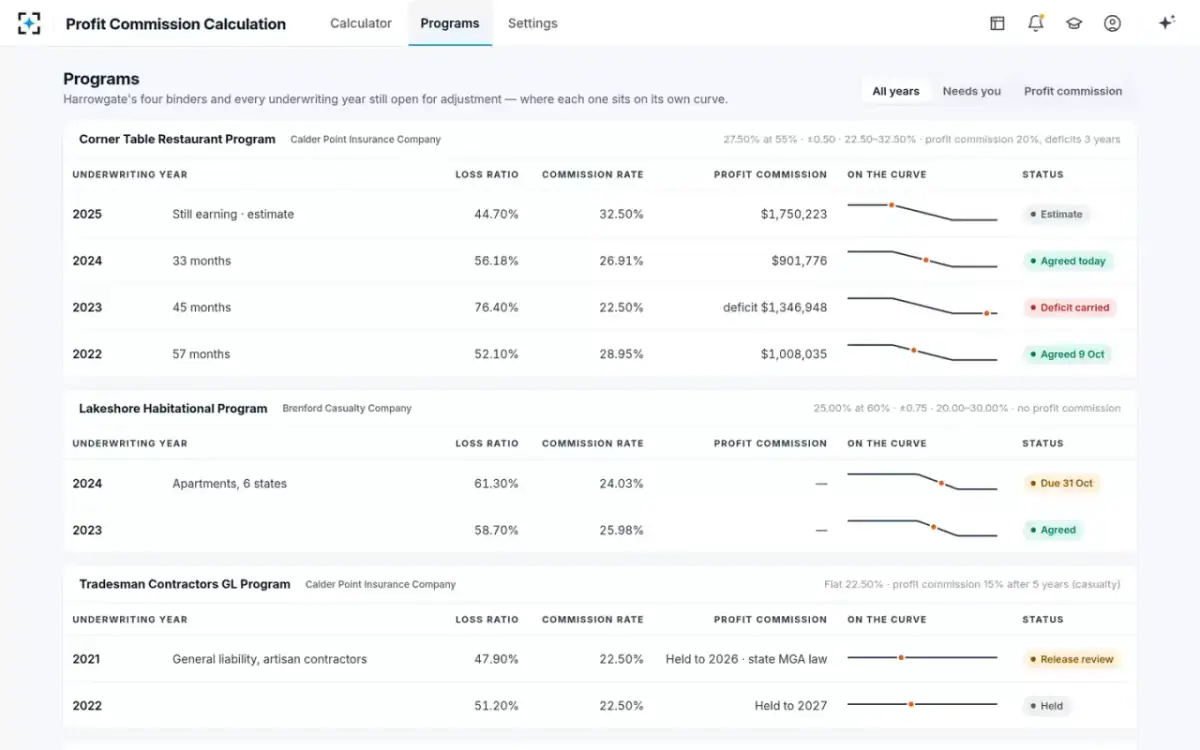Select the Deficit carried status badge
The image size is (1200, 750).
(x=1070, y=308)
